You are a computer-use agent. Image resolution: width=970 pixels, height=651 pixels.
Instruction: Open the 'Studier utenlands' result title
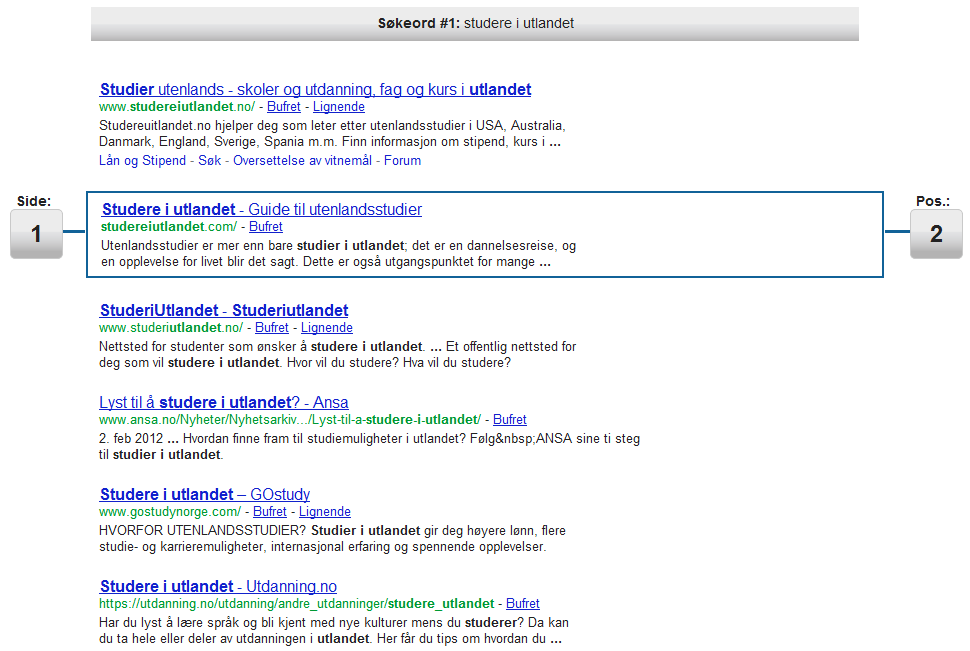click(315, 90)
